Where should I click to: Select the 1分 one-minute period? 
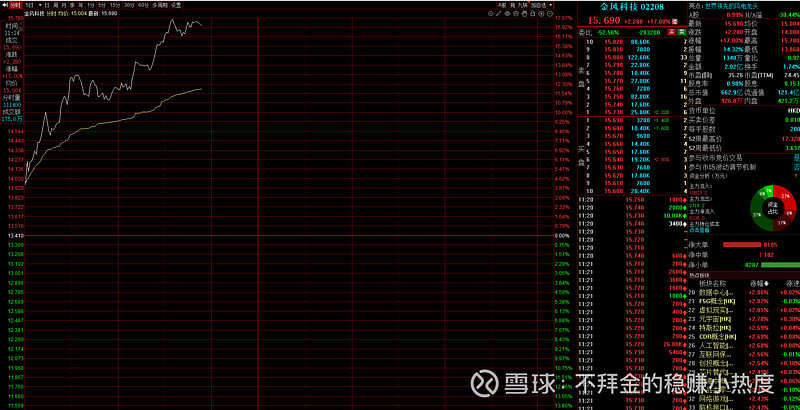coord(90,5)
